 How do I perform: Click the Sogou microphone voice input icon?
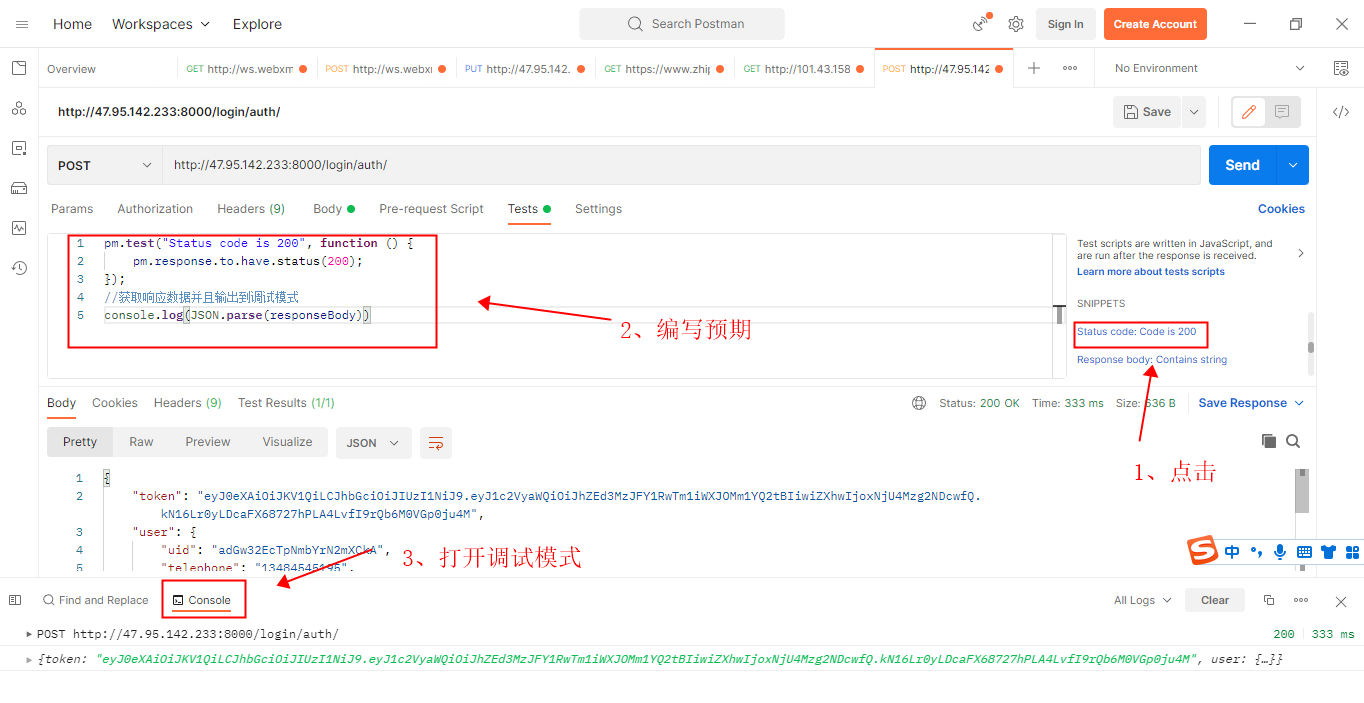[1281, 552]
